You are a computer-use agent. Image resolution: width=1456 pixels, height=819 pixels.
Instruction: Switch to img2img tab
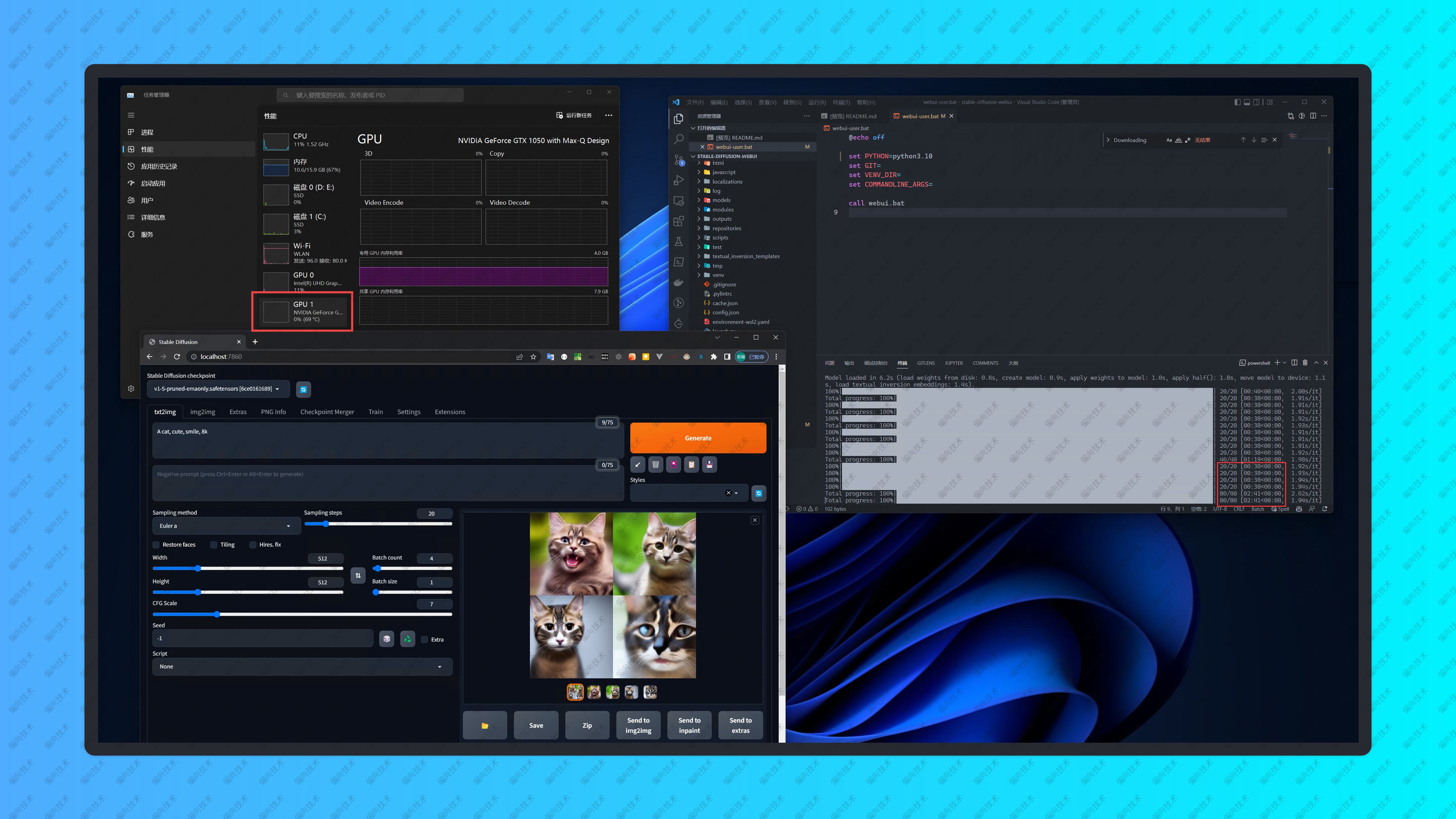(203, 412)
